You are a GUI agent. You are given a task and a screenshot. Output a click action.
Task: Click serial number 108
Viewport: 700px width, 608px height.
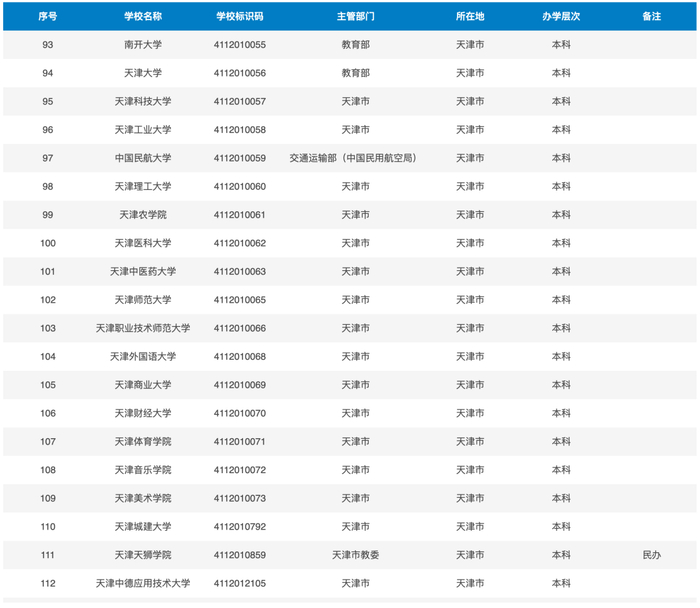(x=48, y=470)
